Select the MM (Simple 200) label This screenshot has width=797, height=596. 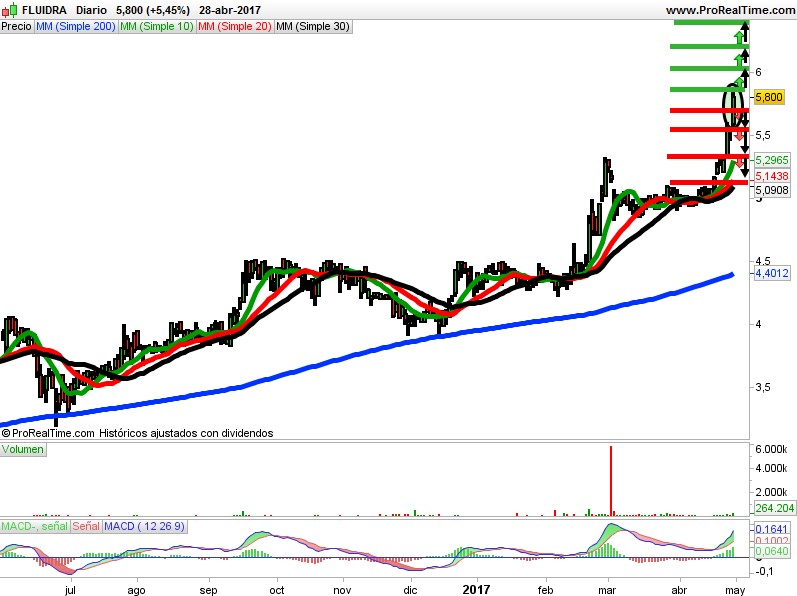[x=76, y=26]
